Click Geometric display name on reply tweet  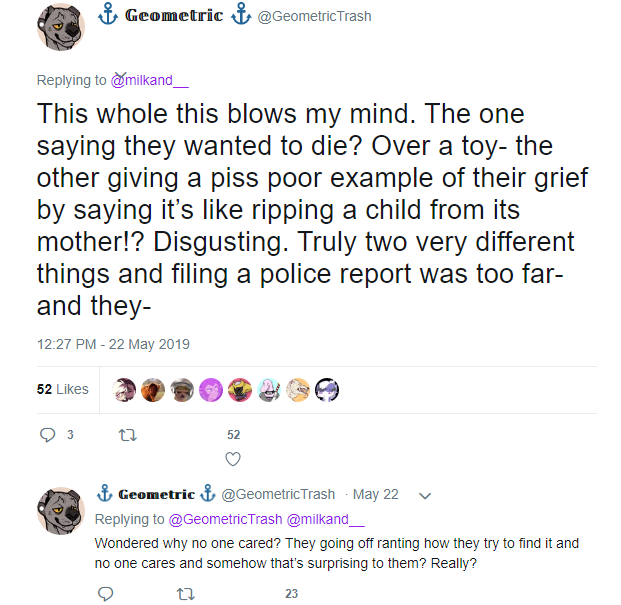point(156,494)
